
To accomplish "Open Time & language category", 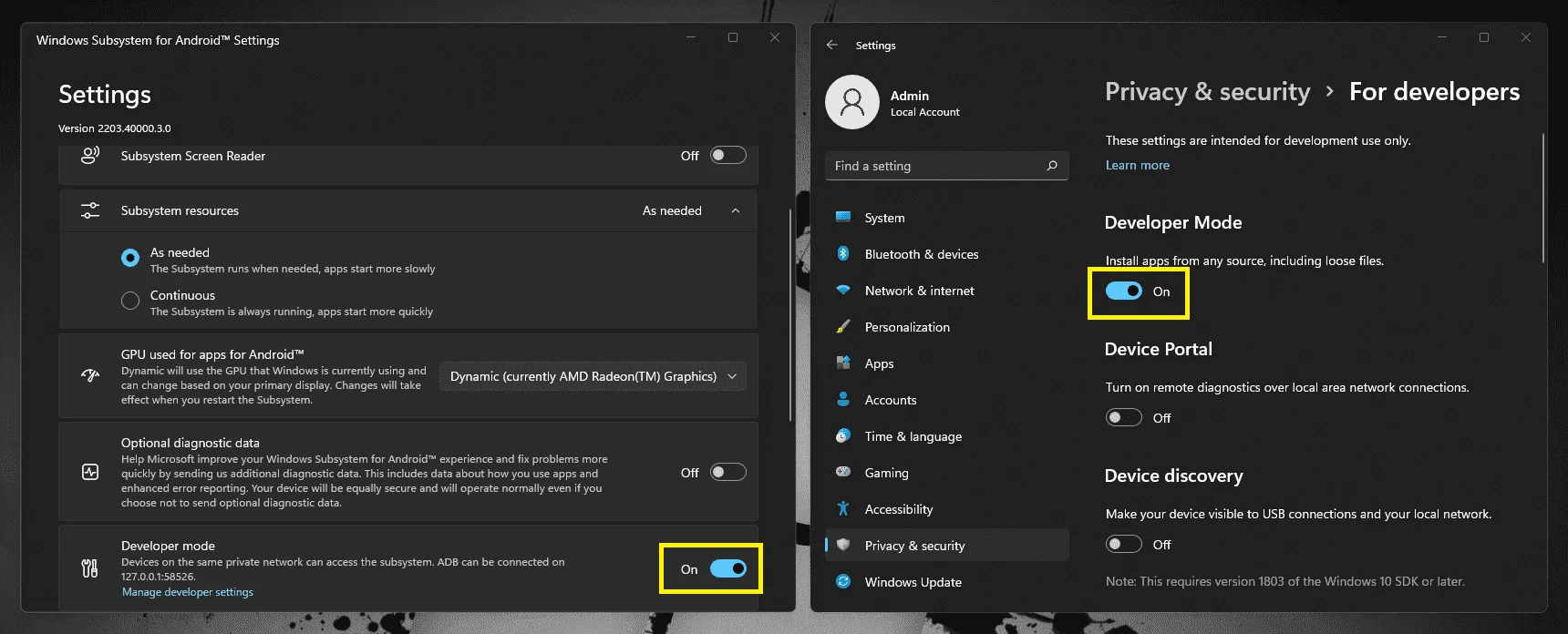I will (x=946, y=436).
